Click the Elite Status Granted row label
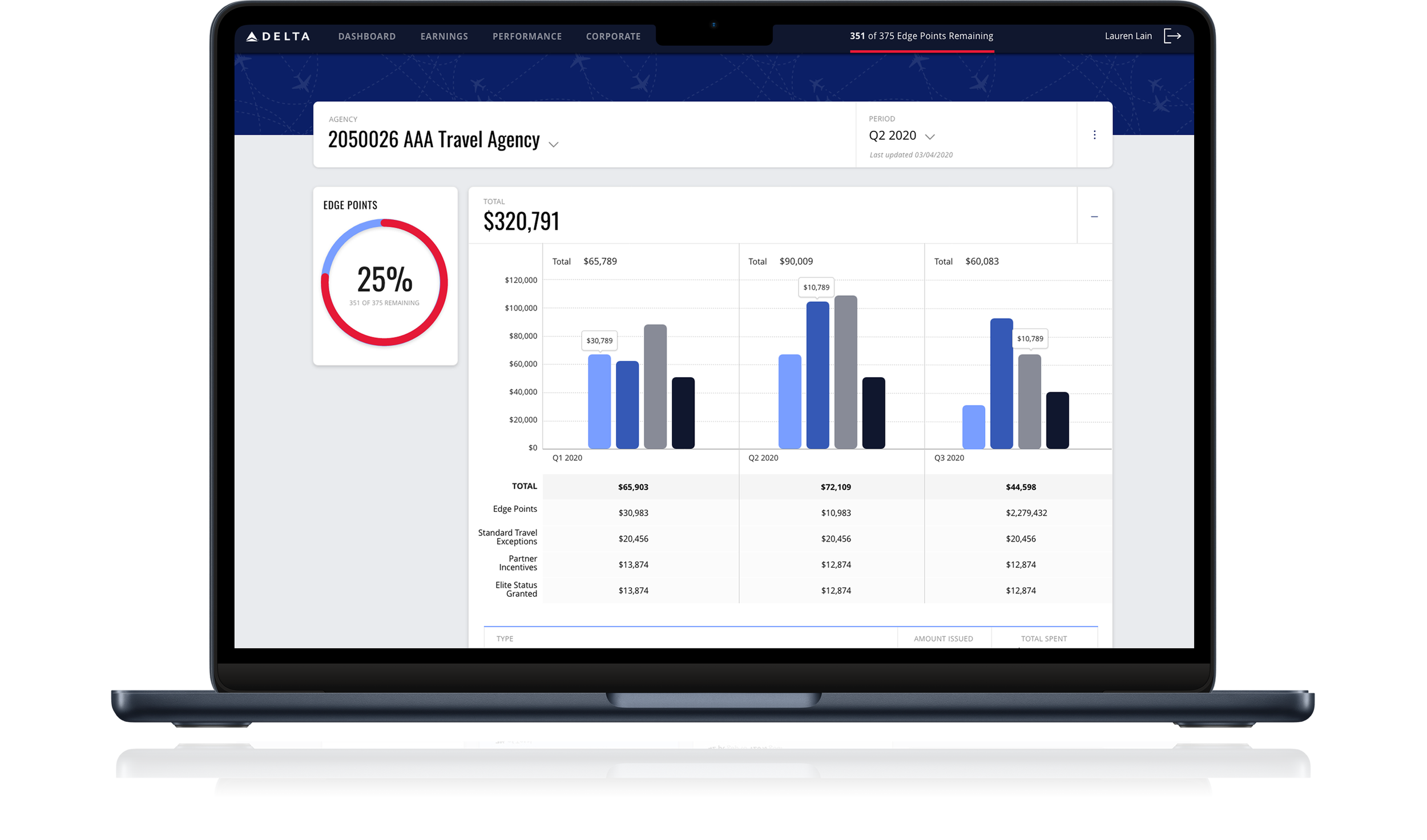This screenshot has height=840, width=1427. 516,589
